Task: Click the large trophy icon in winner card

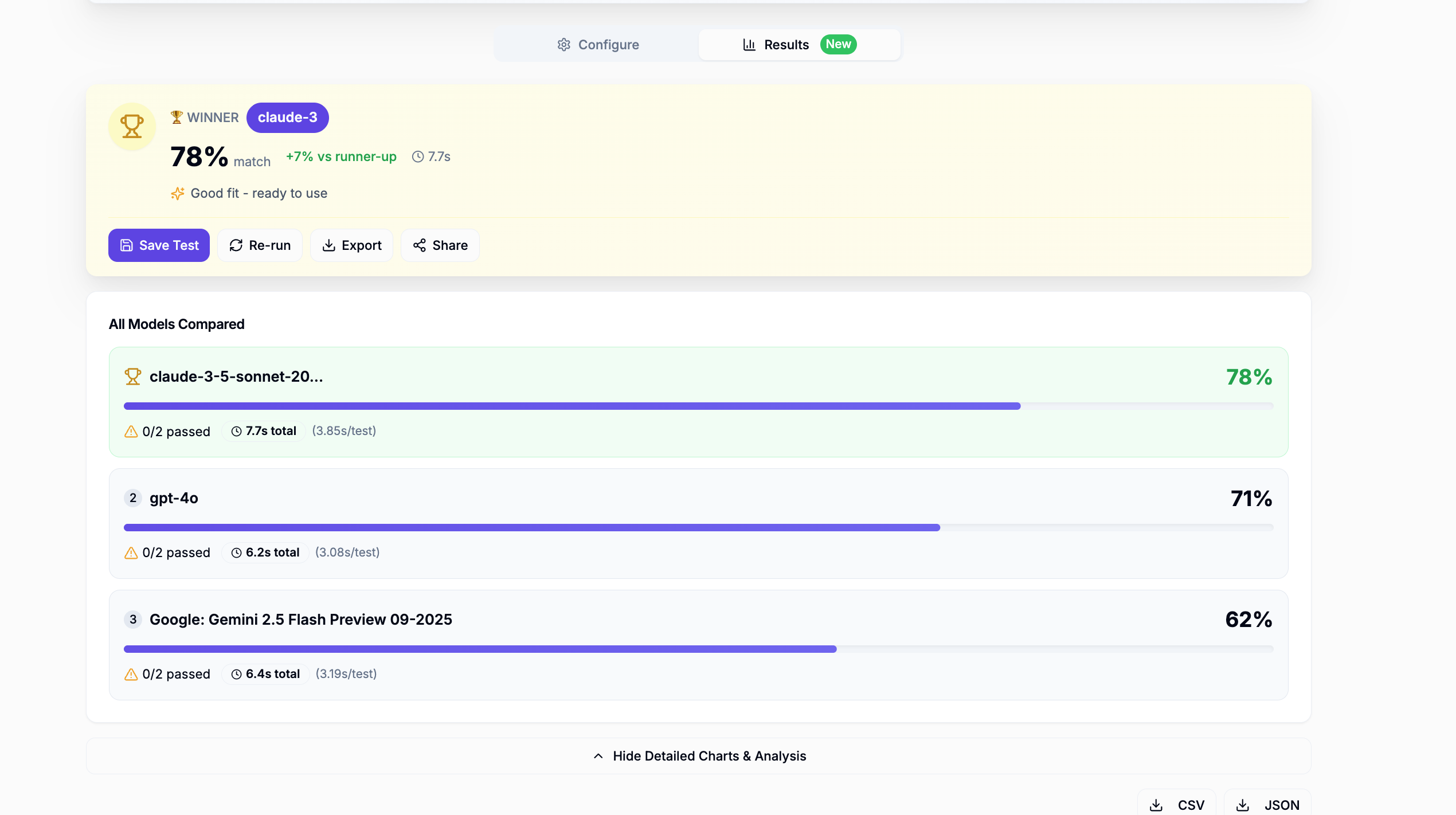Action: 132,126
